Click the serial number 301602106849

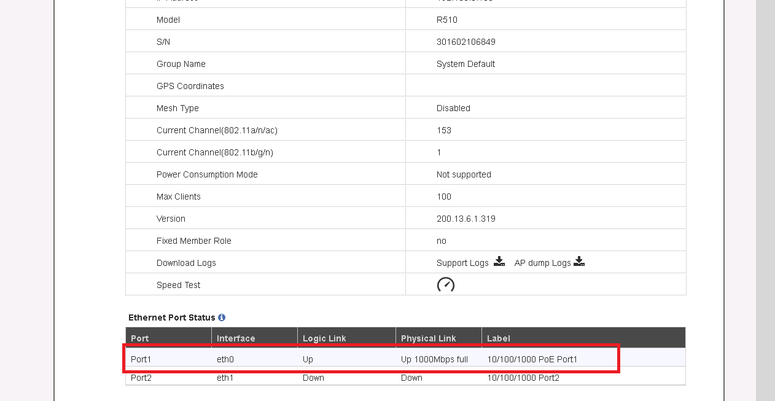coord(465,42)
